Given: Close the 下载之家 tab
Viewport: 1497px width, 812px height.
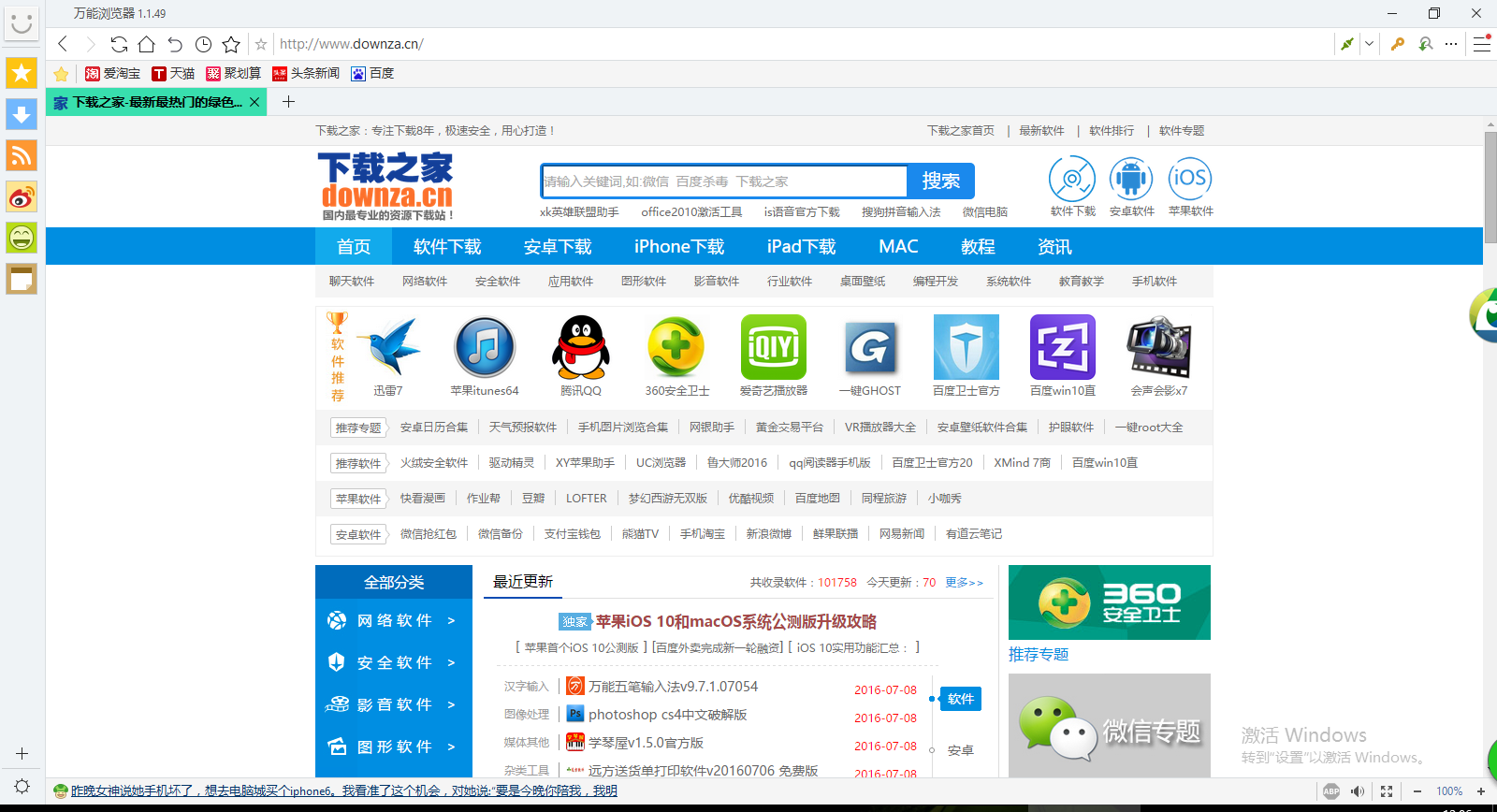Looking at the screenshot, I should click(x=254, y=102).
